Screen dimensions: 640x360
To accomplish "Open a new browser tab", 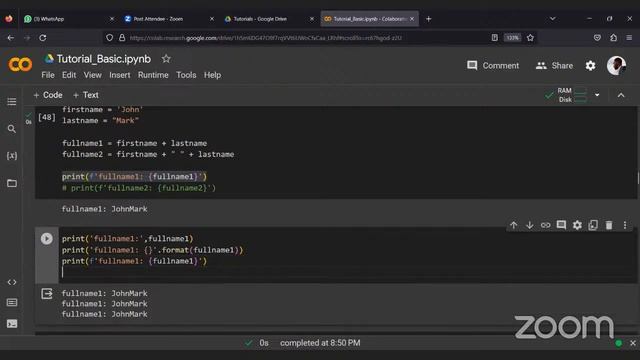I will tap(429, 19).
